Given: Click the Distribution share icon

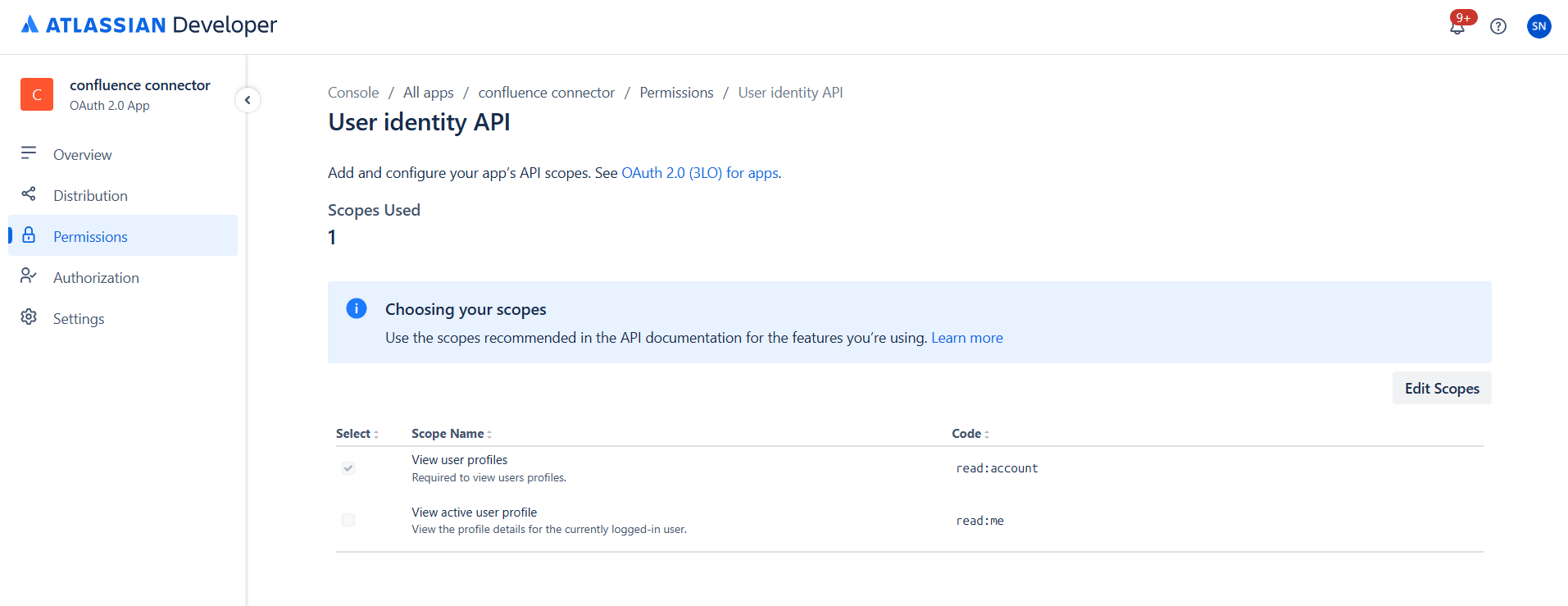Looking at the screenshot, I should coord(29,194).
